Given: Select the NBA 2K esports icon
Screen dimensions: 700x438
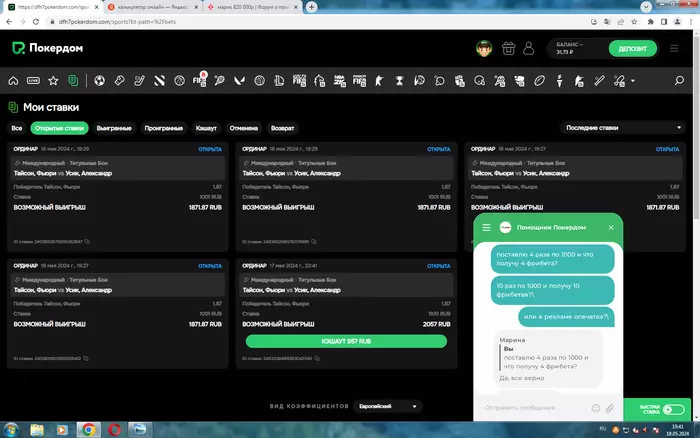Looking at the screenshot, I should pyautogui.click(x=339, y=81).
